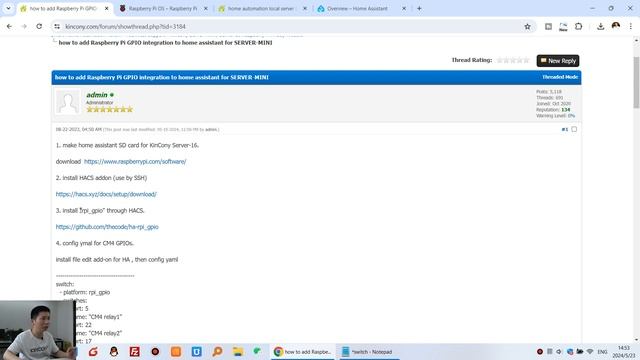Launch FileZilla from the taskbar
Viewport: 640px width, 360px height.
(x=134, y=351)
